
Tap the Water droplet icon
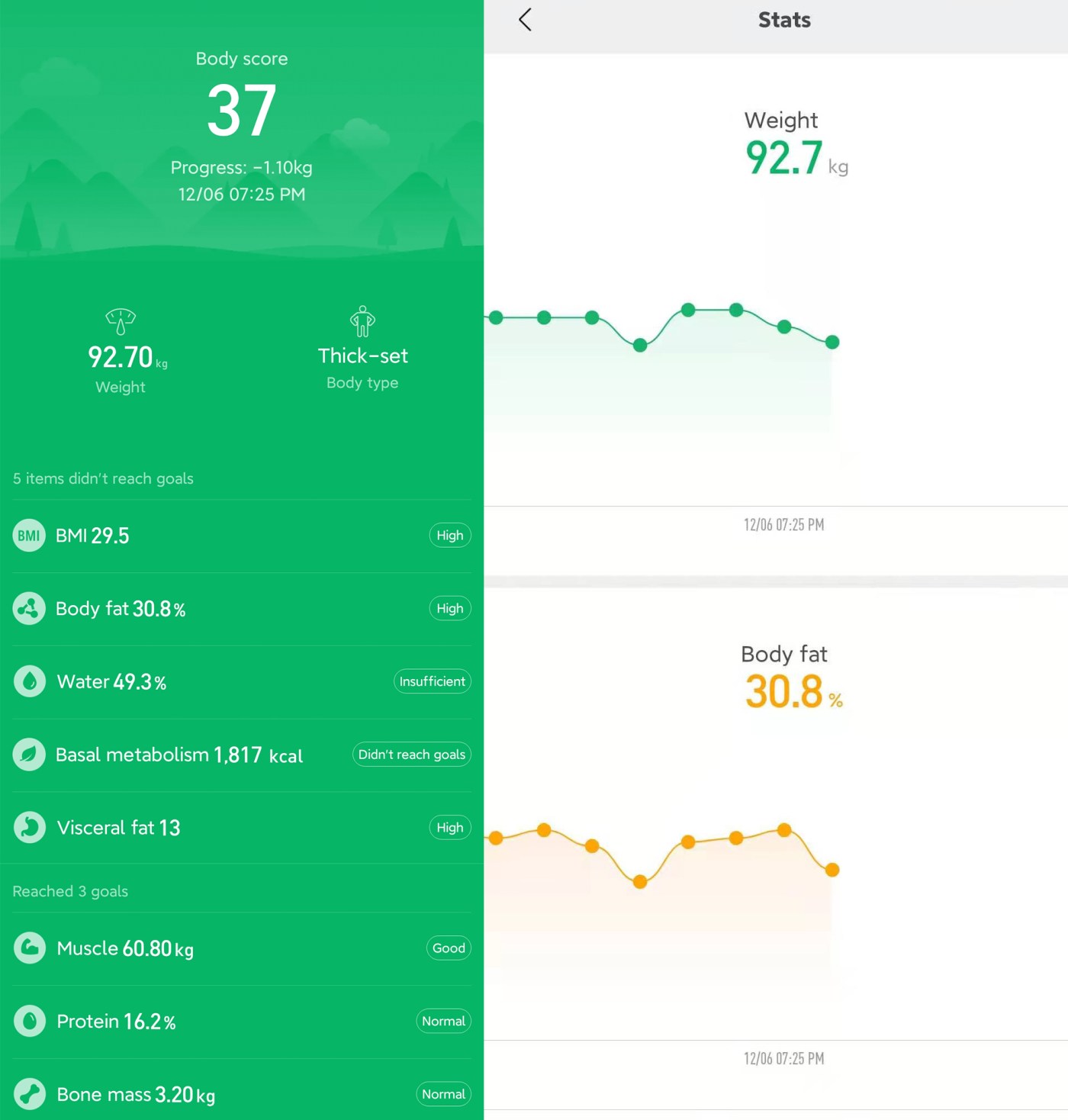point(28,681)
